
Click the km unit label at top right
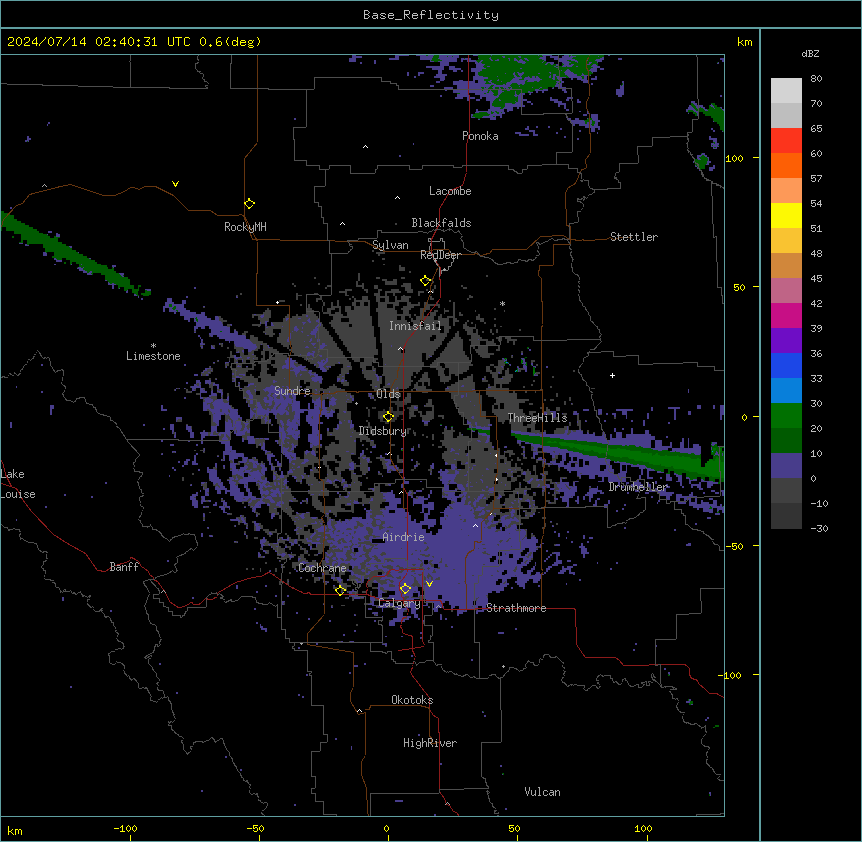(744, 42)
